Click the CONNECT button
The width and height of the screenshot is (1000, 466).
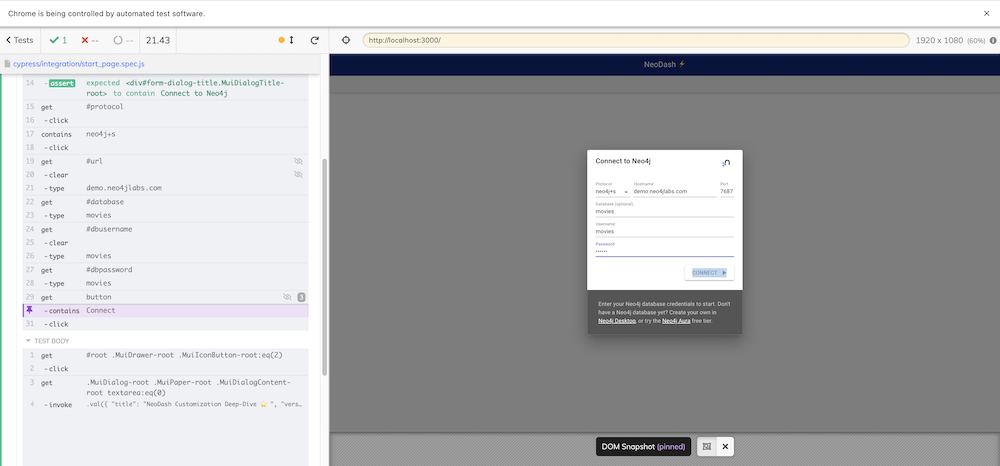point(709,273)
